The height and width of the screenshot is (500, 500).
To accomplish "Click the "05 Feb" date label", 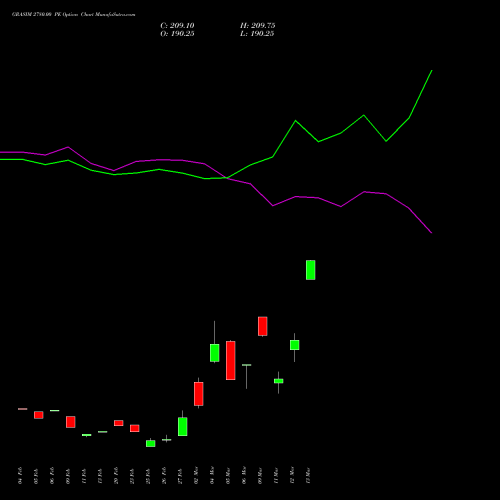I will click(x=36, y=476).
